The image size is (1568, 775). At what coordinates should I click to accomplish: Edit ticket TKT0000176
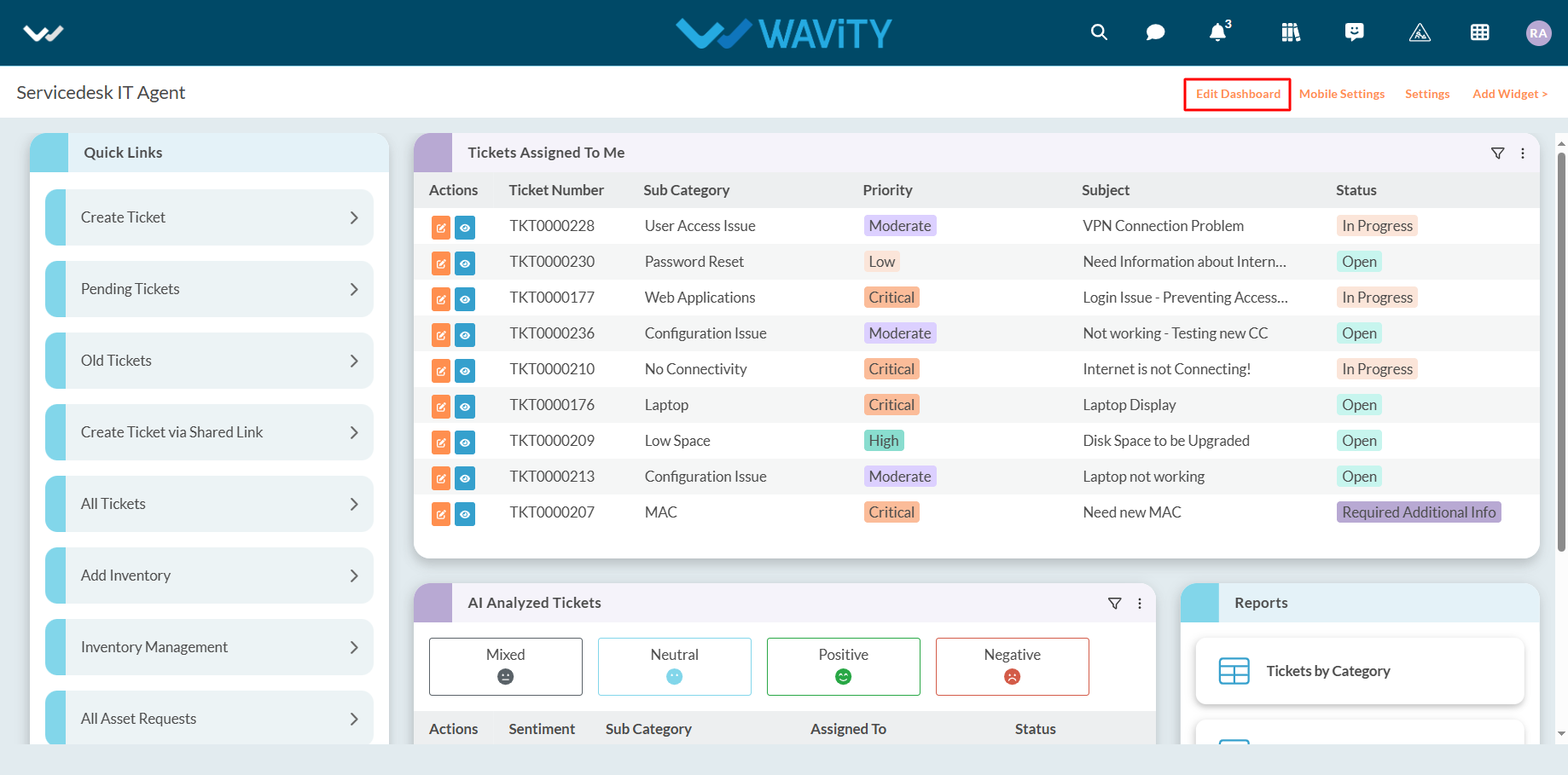(441, 407)
